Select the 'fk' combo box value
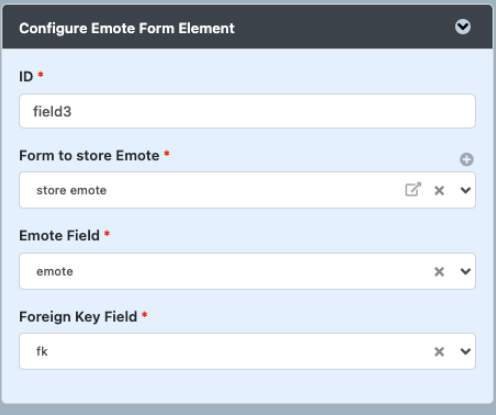Screen dimensions: 496x415 pyautogui.click(x=42, y=351)
